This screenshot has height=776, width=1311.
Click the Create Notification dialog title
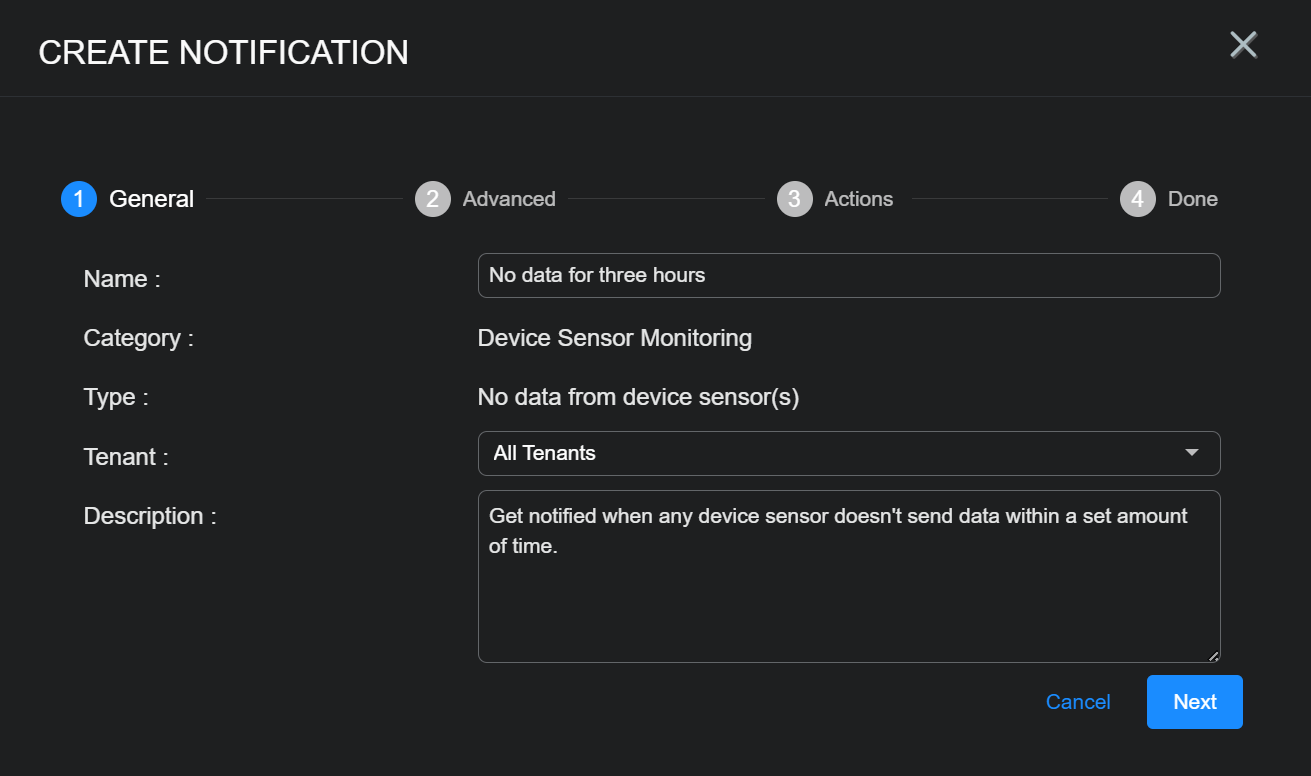click(223, 52)
